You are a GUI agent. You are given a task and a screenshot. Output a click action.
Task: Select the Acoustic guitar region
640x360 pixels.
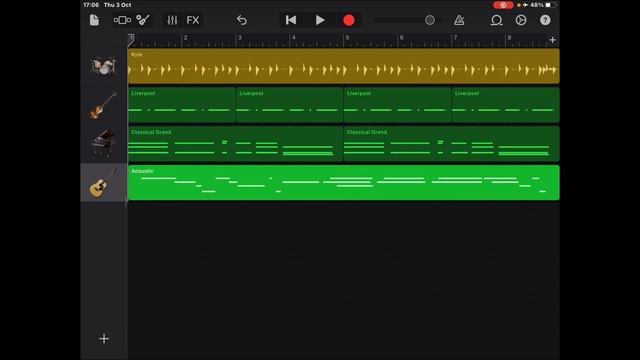coord(344,182)
